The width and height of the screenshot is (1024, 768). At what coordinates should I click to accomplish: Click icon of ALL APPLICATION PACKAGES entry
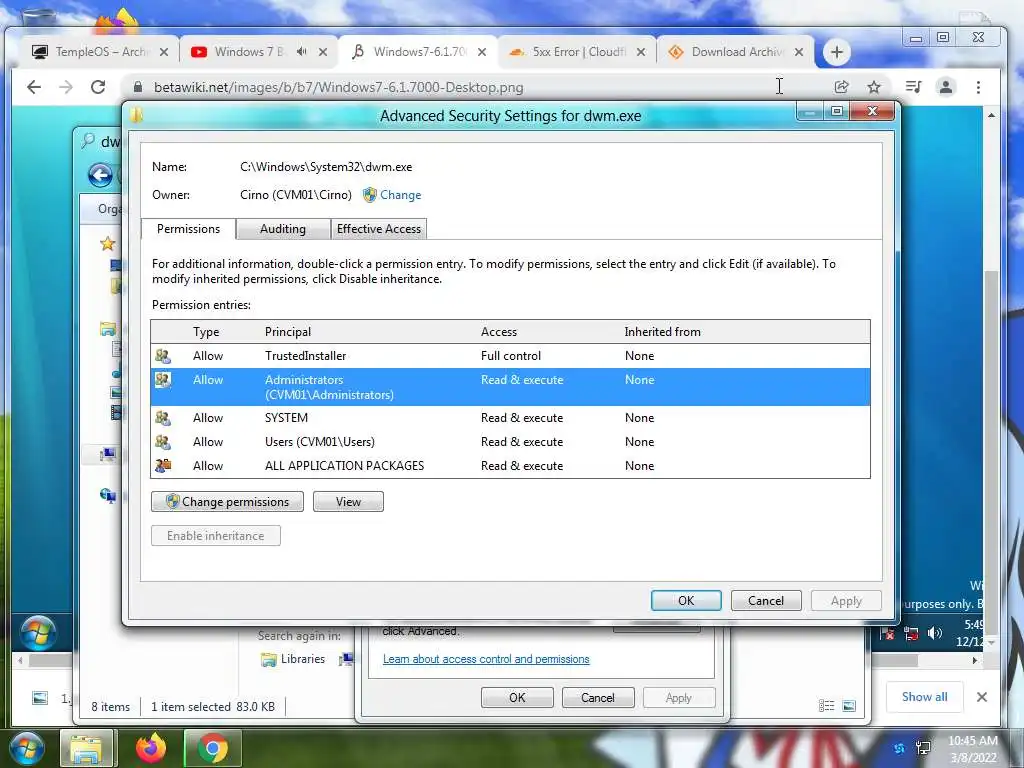click(x=163, y=466)
